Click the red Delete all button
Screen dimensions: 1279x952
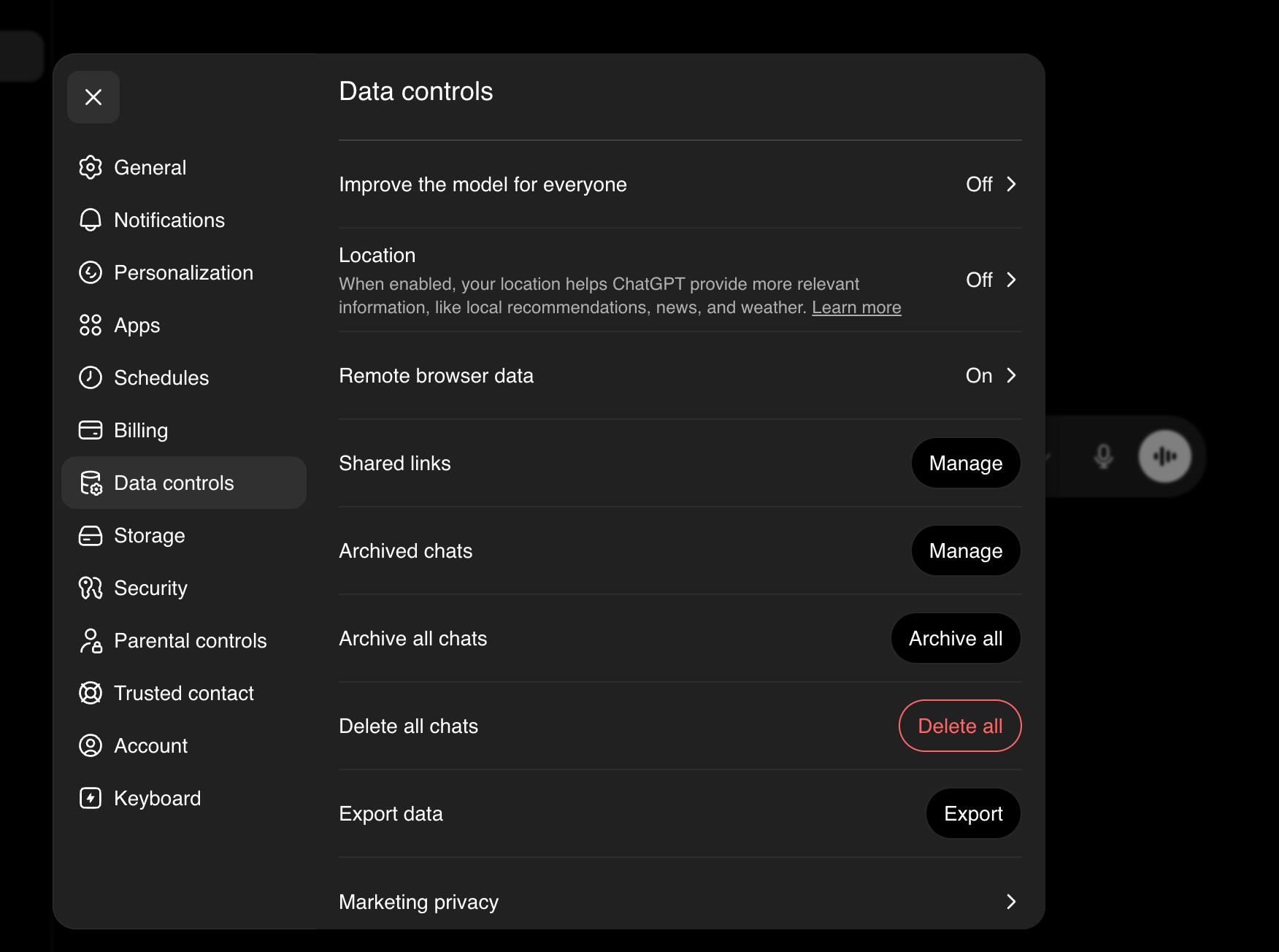point(960,726)
